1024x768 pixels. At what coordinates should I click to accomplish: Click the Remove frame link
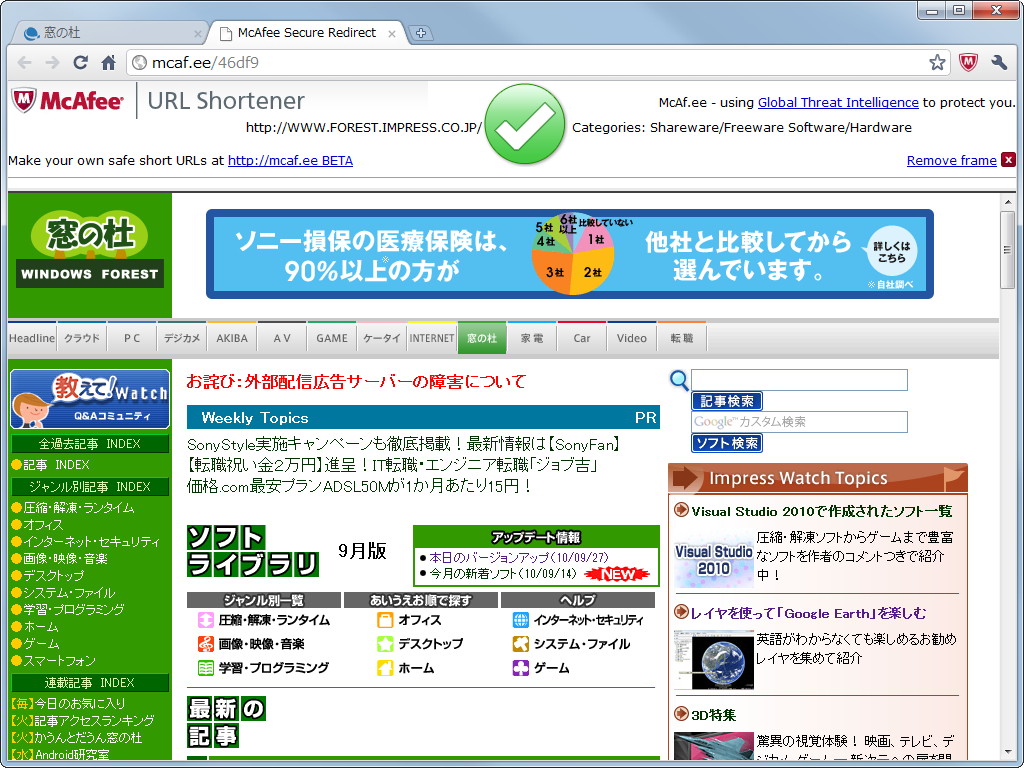click(951, 159)
